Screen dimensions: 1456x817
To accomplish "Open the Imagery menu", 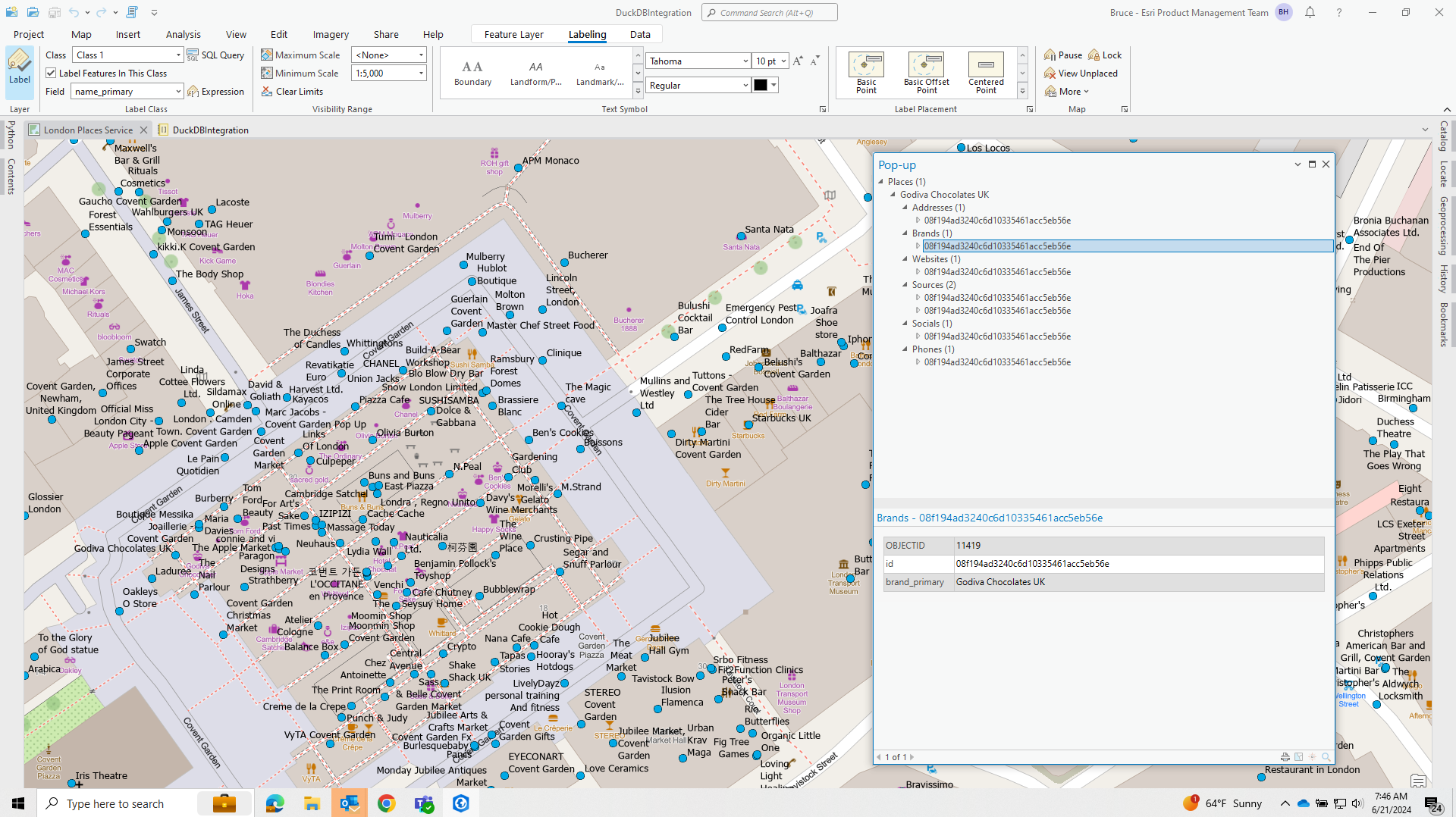I will pos(330,34).
